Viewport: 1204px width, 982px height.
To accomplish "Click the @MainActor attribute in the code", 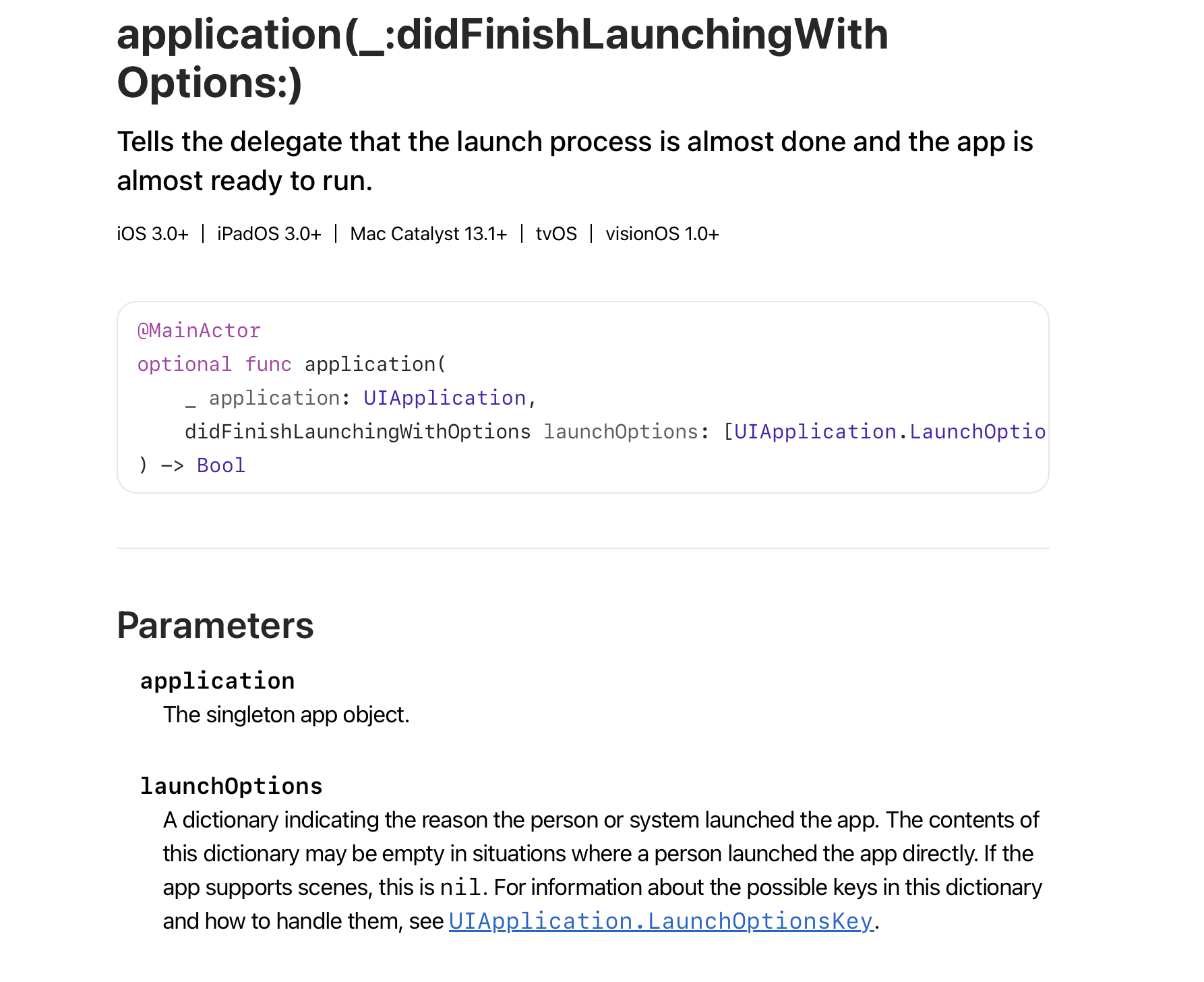I will click(199, 330).
